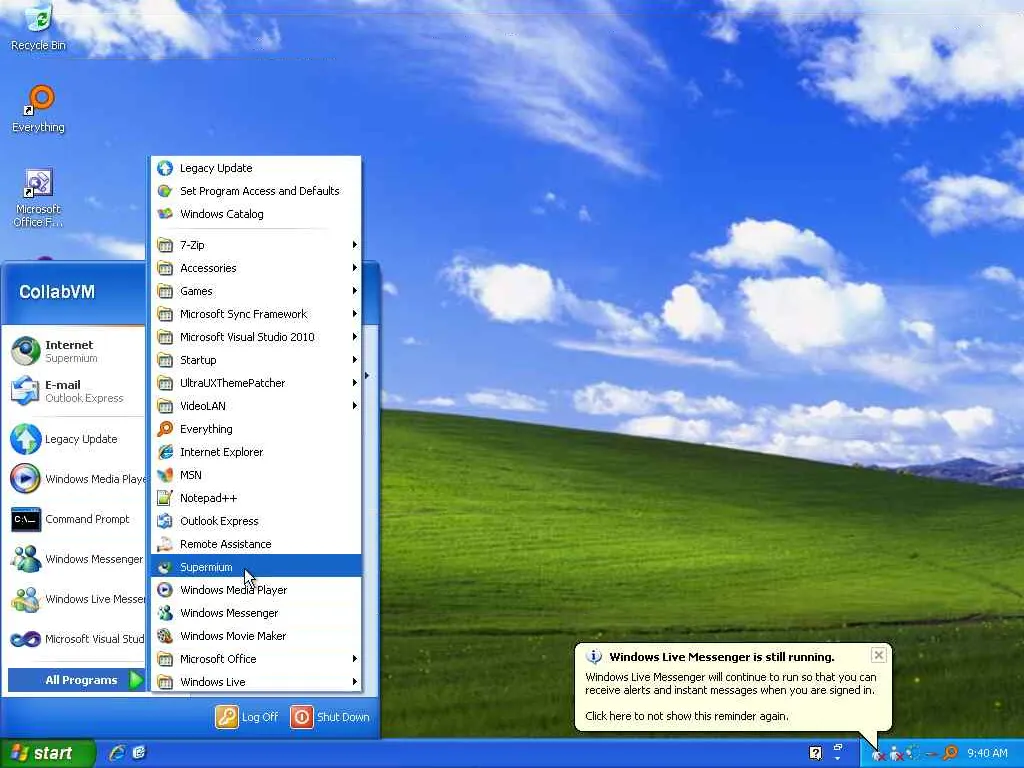1024x768 pixels.
Task: Click the start button
Action: (47, 753)
